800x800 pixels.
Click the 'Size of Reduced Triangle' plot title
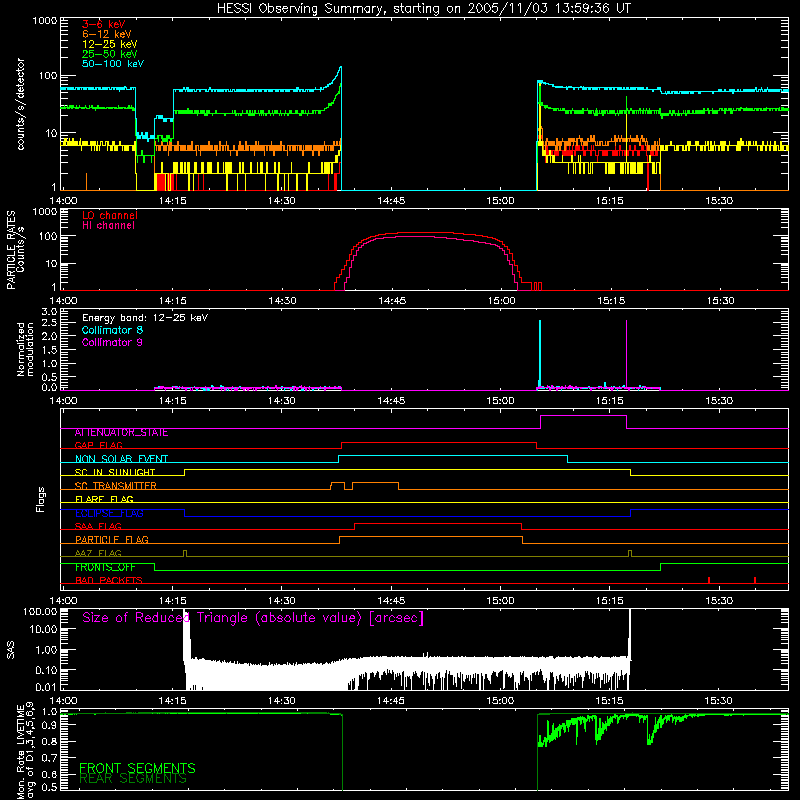[253, 618]
